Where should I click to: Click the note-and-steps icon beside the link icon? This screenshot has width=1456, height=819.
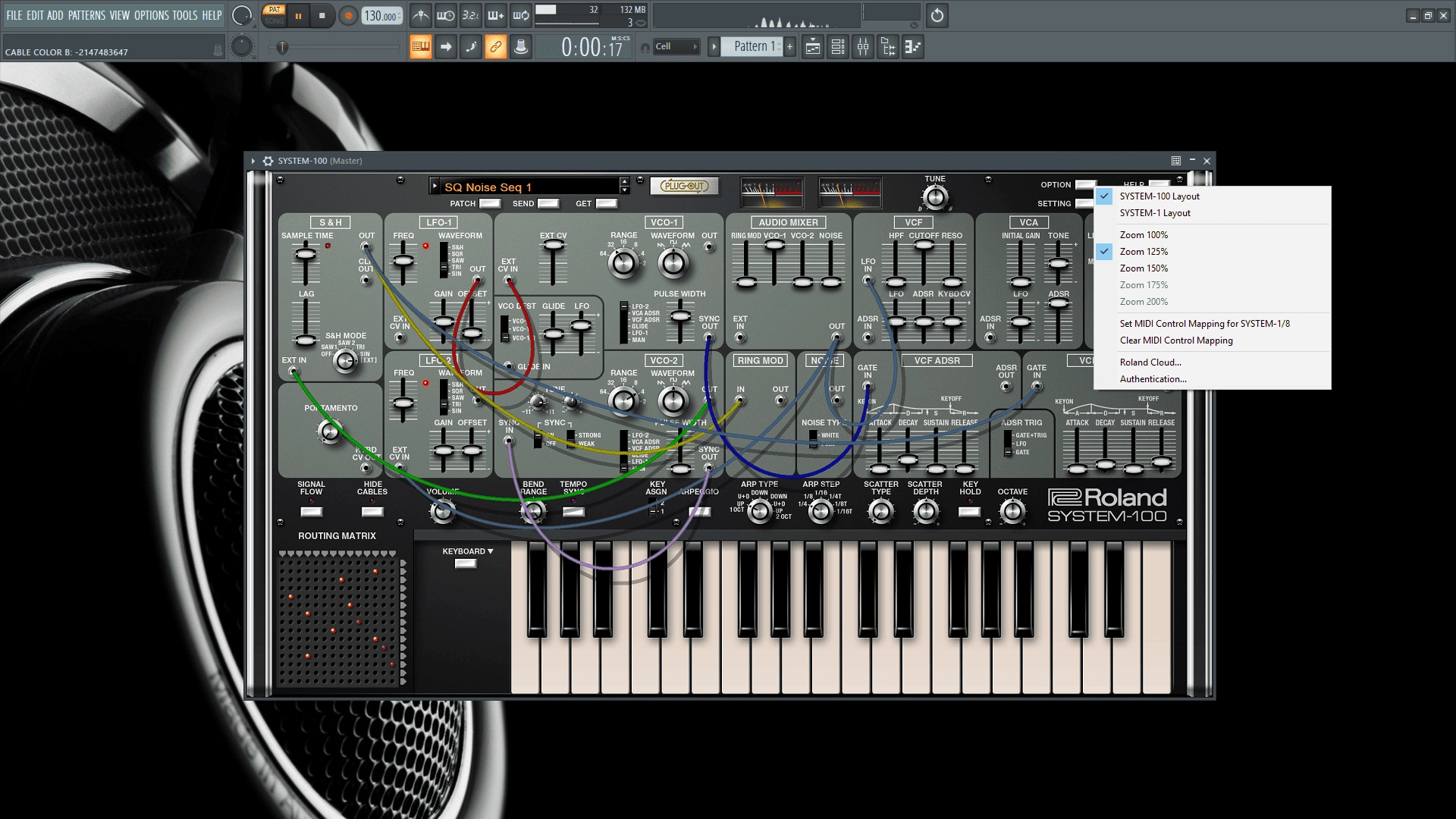pyautogui.click(x=471, y=47)
